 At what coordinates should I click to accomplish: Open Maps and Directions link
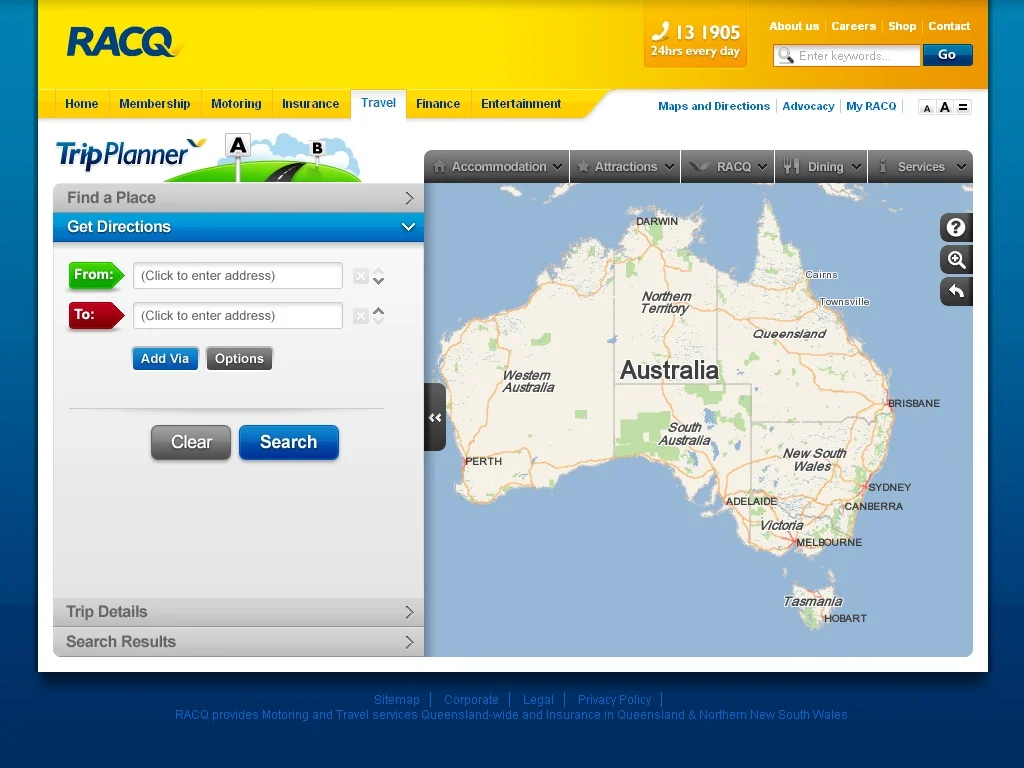(714, 106)
